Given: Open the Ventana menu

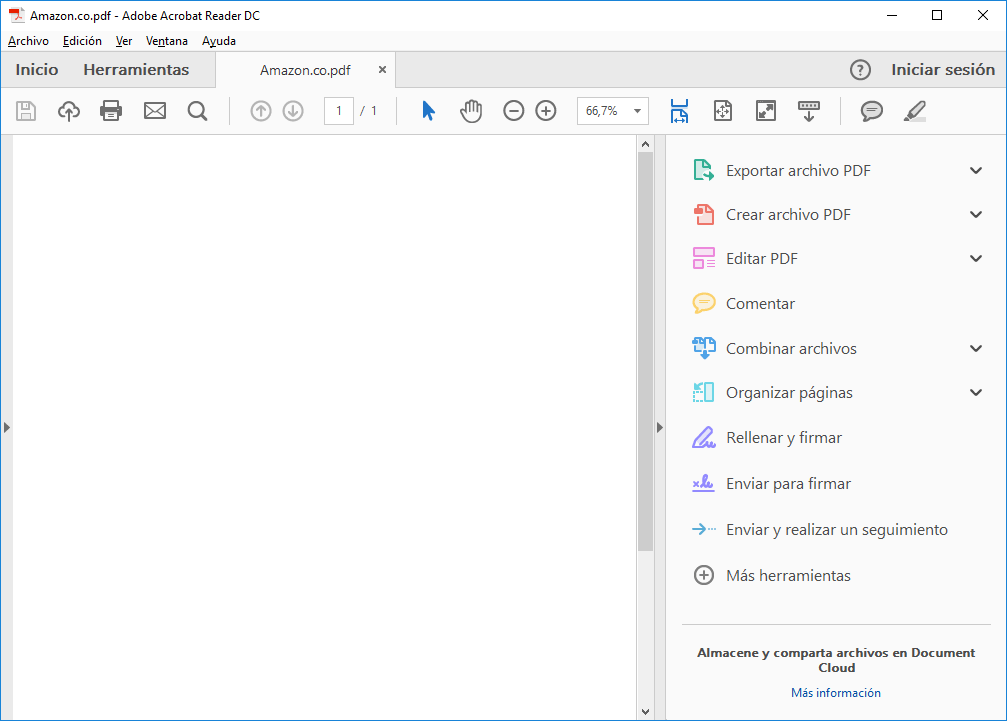Looking at the screenshot, I should point(167,41).
